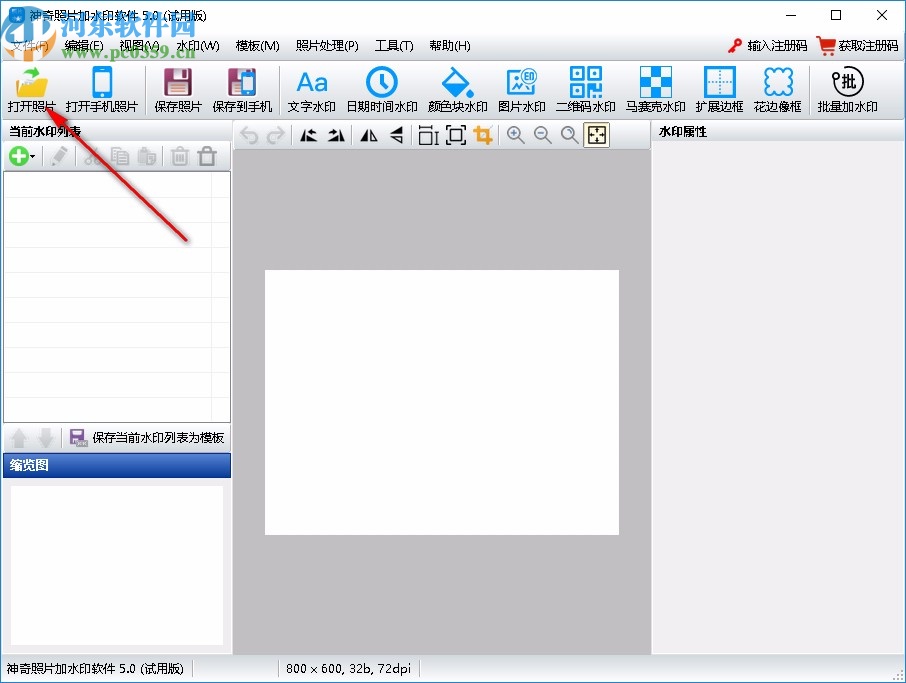
Task: Click status bar text 800 x 600, 32b, 72dpi
Action: click(348, 669)
